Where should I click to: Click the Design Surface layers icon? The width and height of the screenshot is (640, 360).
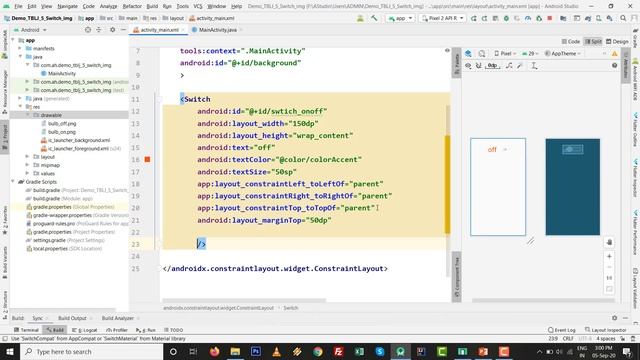[468, 53]
